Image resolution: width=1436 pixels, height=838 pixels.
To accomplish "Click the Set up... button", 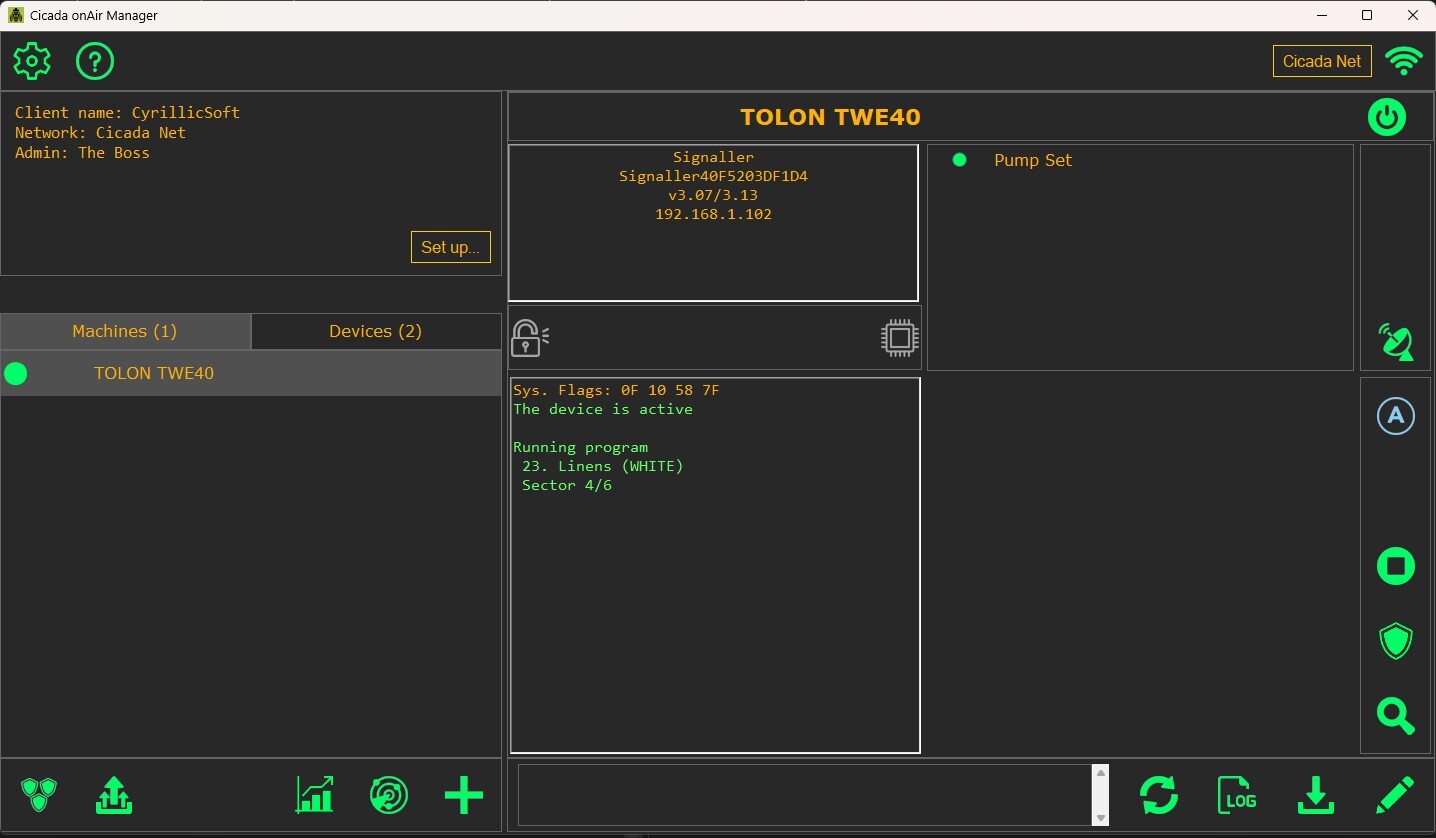I will coord(450,247).
